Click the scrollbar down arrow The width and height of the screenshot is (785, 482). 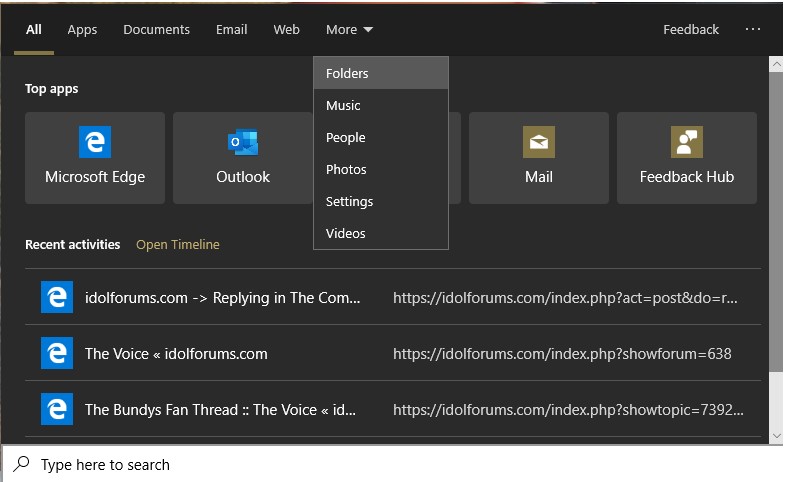(776, 436)
